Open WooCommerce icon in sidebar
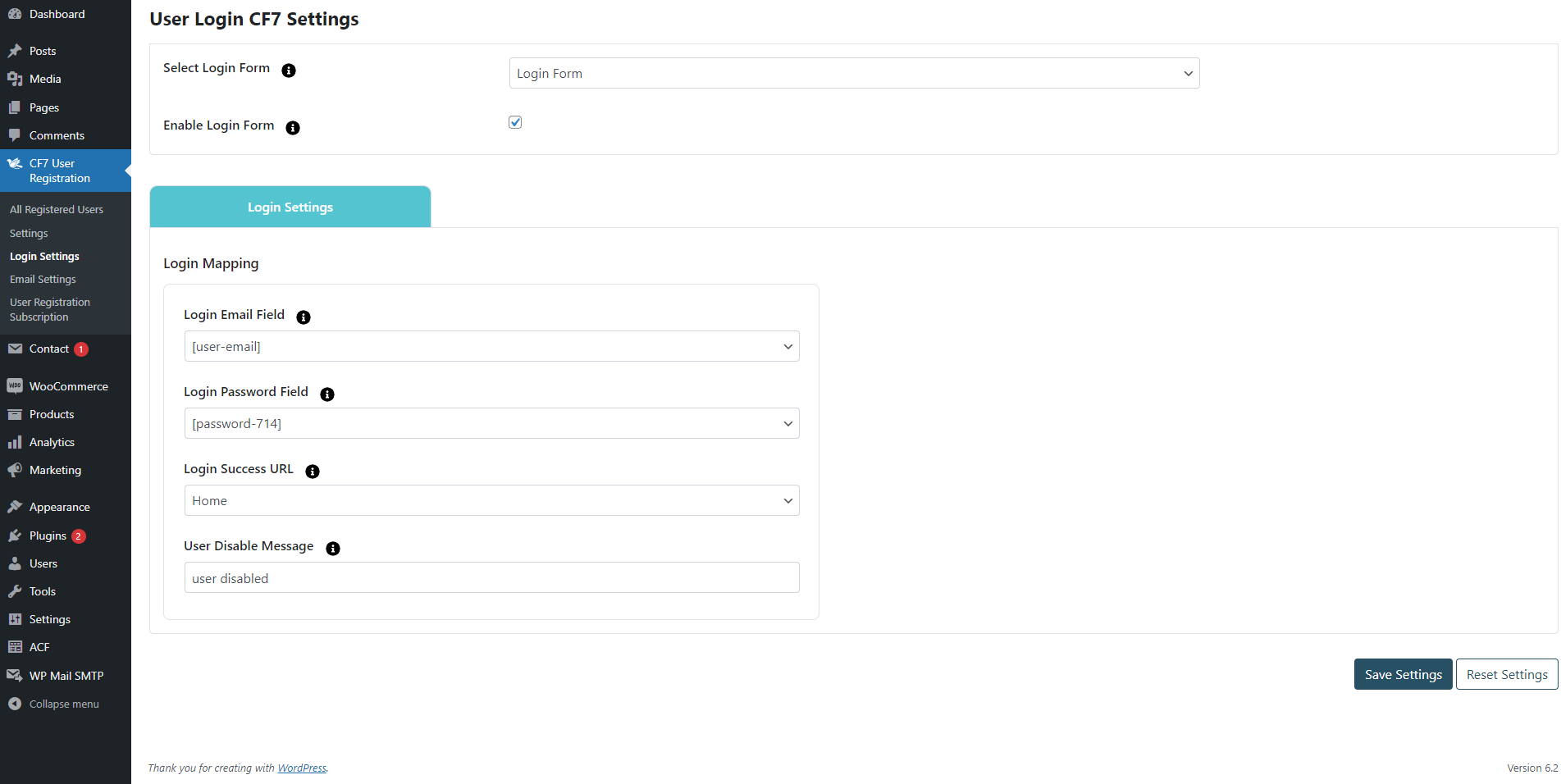Viewport: 1561px width, 784px height. [x=15, y=386]
